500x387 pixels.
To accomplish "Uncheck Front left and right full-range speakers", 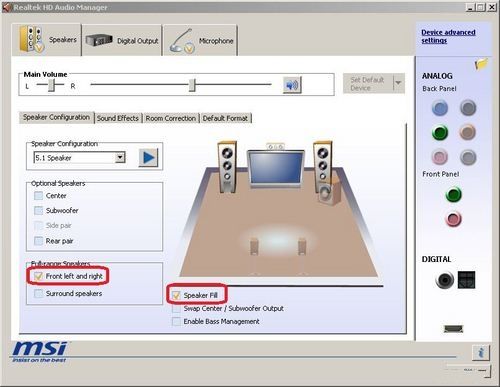I will tap(38, 276).
